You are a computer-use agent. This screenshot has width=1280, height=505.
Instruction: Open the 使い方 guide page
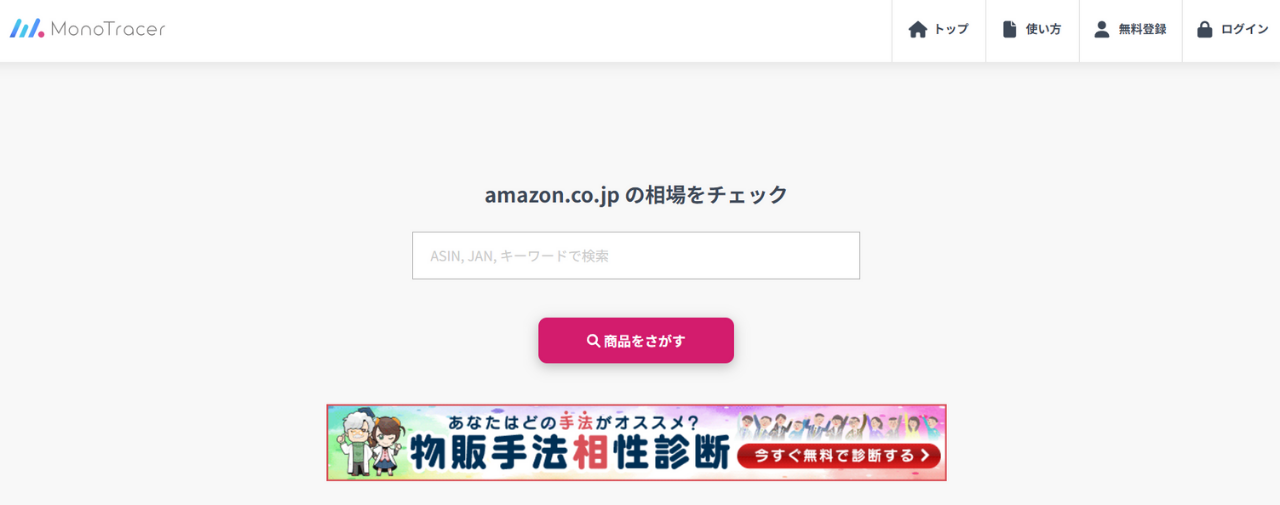pyautogui.click(x=1033, y=30)
